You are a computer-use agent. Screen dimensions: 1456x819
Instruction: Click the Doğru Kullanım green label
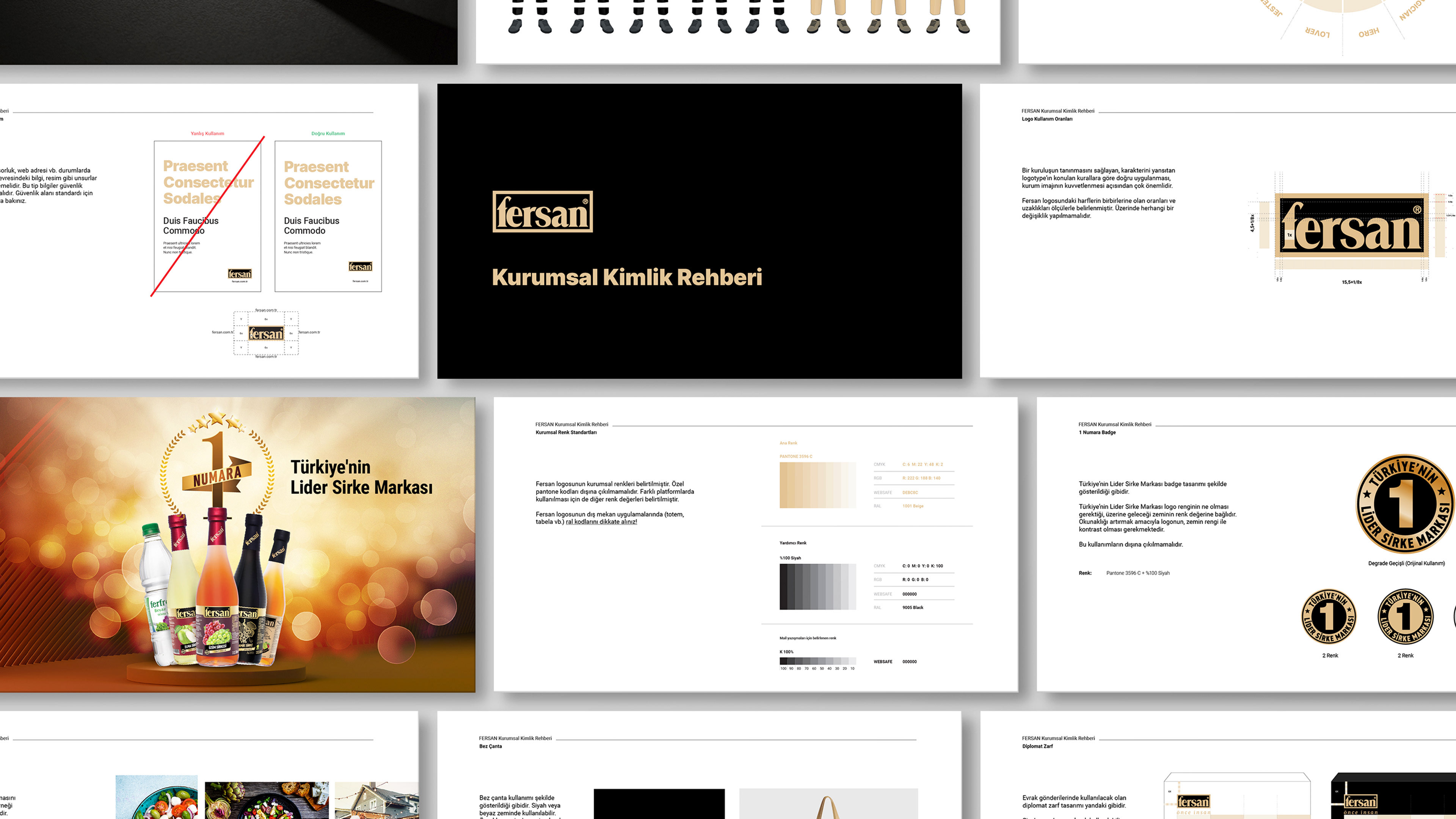click(x=328, y=133)
